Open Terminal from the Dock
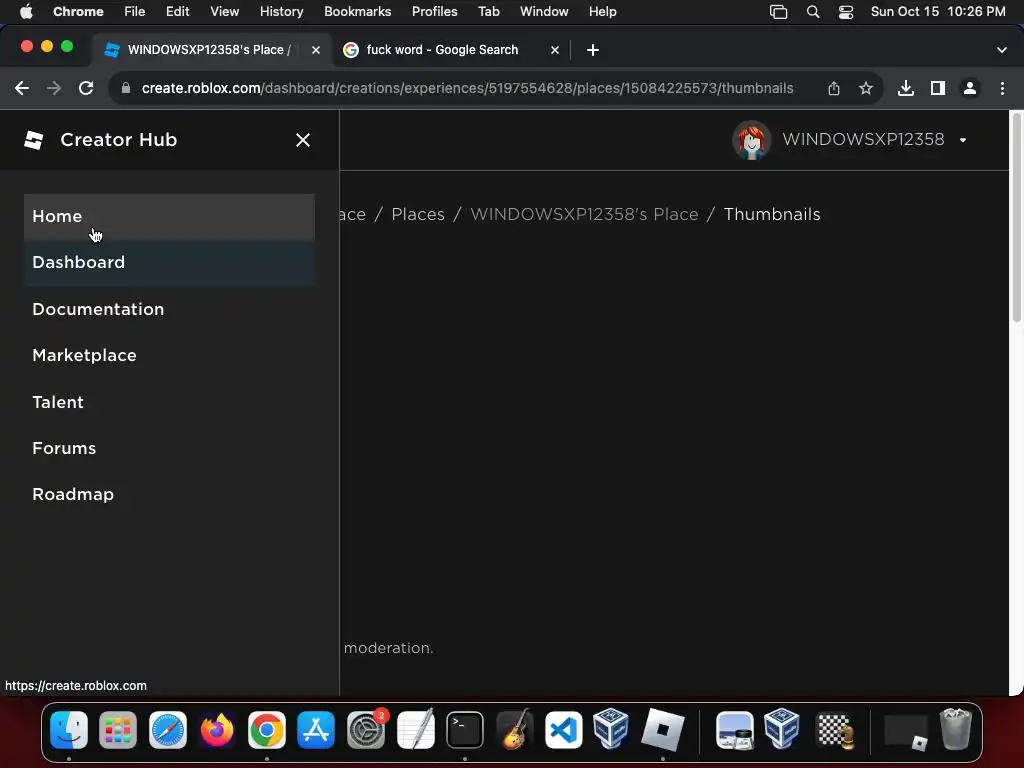The image size is (1024, 768). point(465,729)
